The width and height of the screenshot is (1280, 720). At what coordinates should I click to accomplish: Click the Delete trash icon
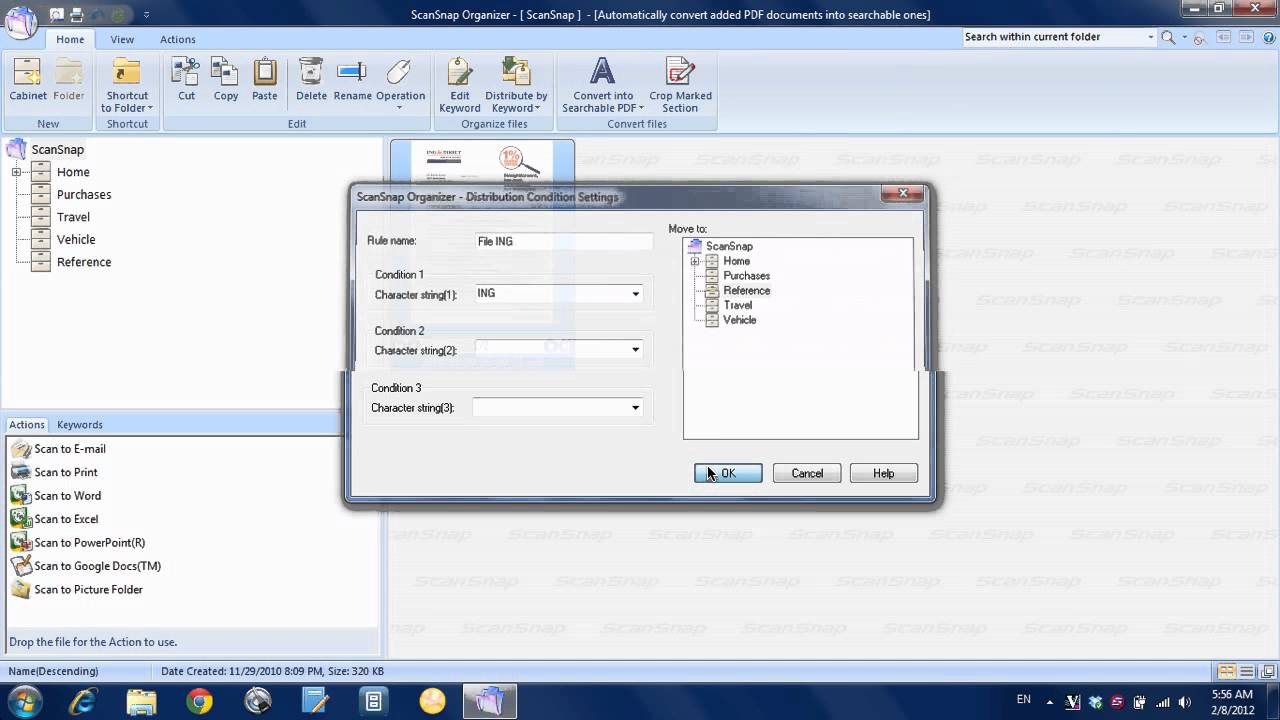click(x=311, y=73)
